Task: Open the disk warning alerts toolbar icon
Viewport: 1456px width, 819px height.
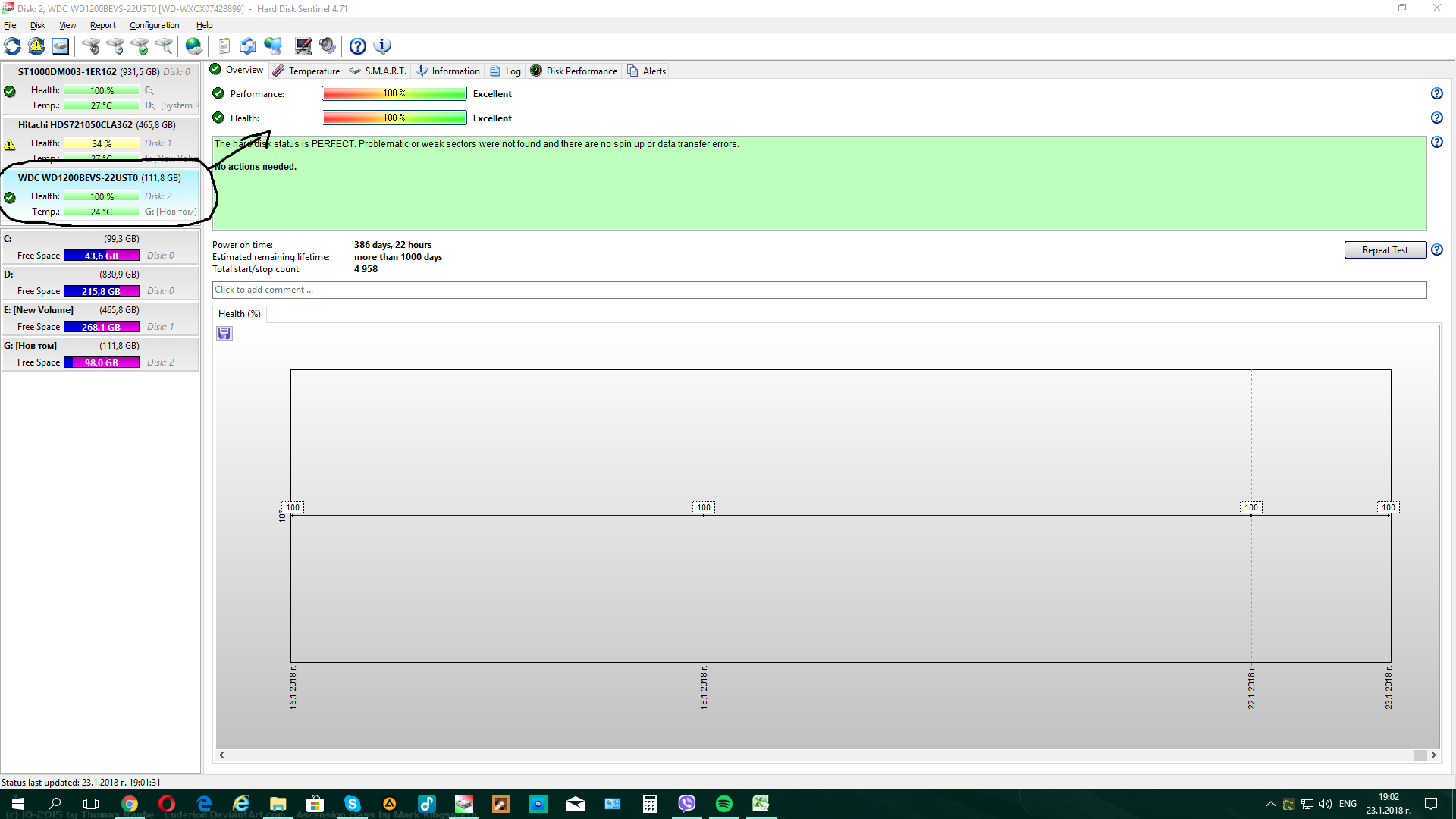Action: [36, 46]
